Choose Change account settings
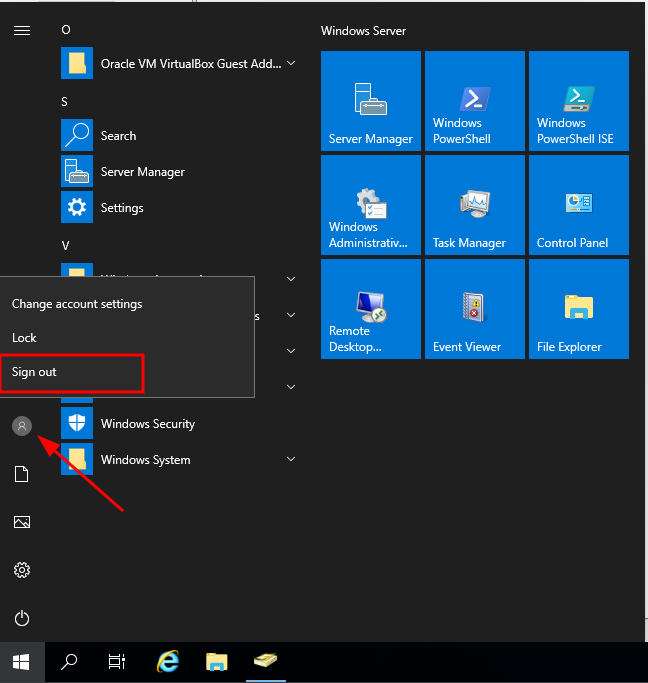Viewport: 648px width, 683px height. click(77, 304)
